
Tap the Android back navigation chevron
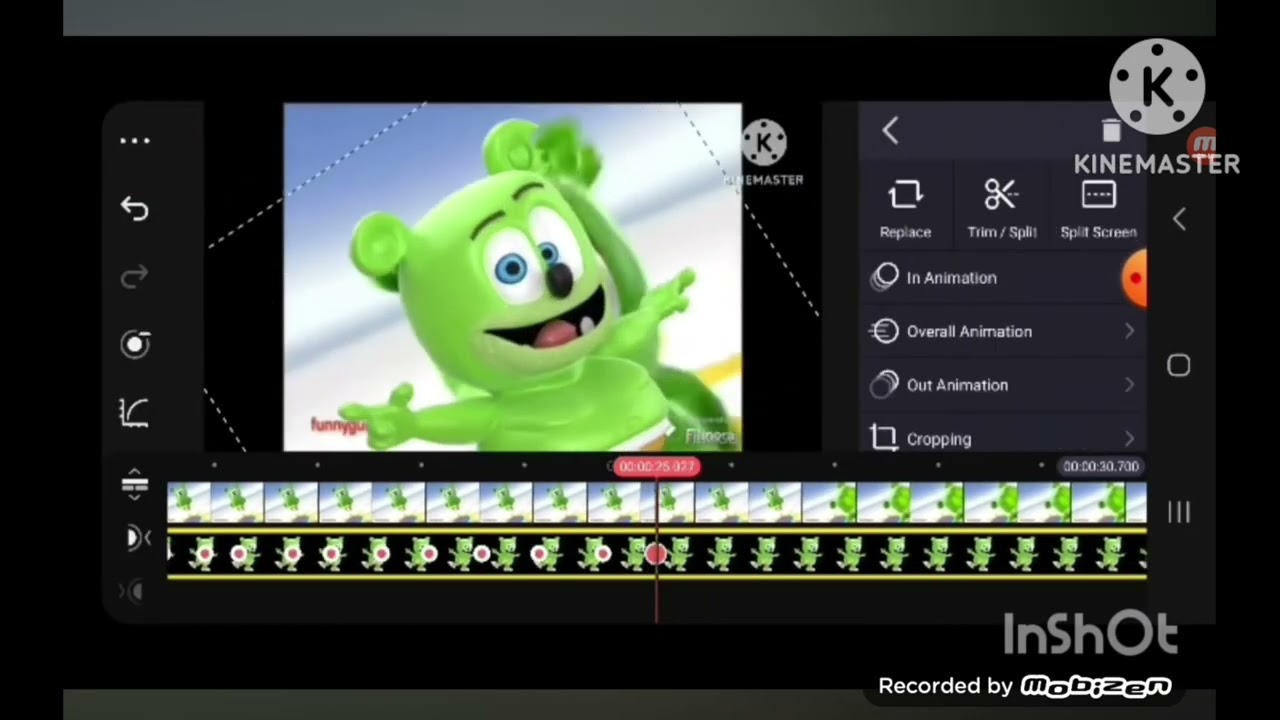pos(1179,220)
